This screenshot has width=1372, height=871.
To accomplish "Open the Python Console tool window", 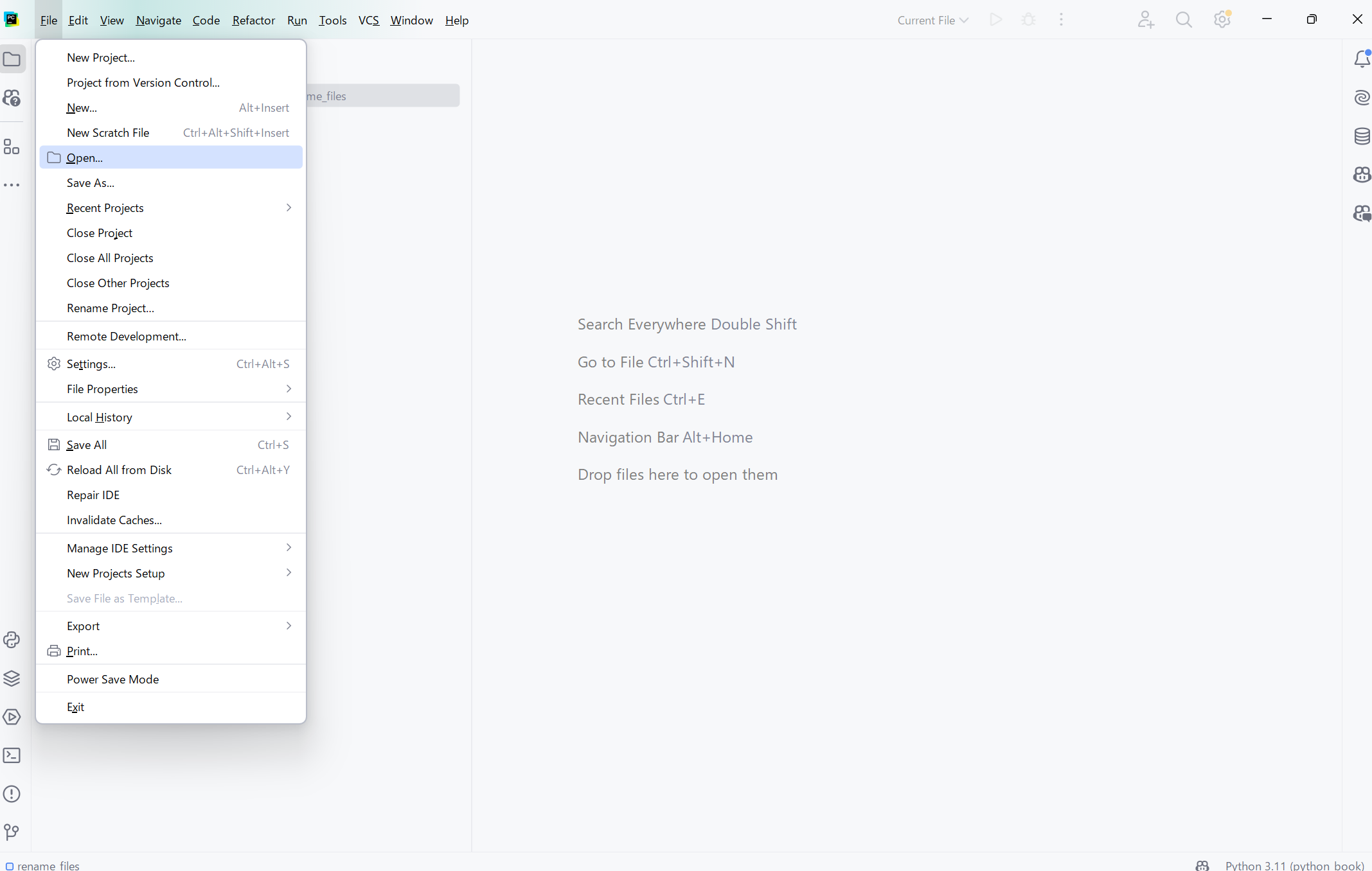I will coord(12,640).
